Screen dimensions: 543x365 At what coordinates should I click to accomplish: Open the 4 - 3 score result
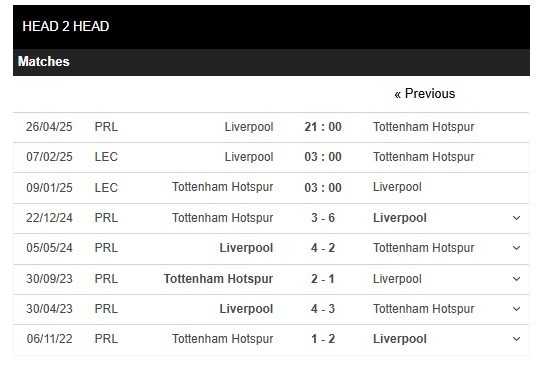(x=323, y=309)
